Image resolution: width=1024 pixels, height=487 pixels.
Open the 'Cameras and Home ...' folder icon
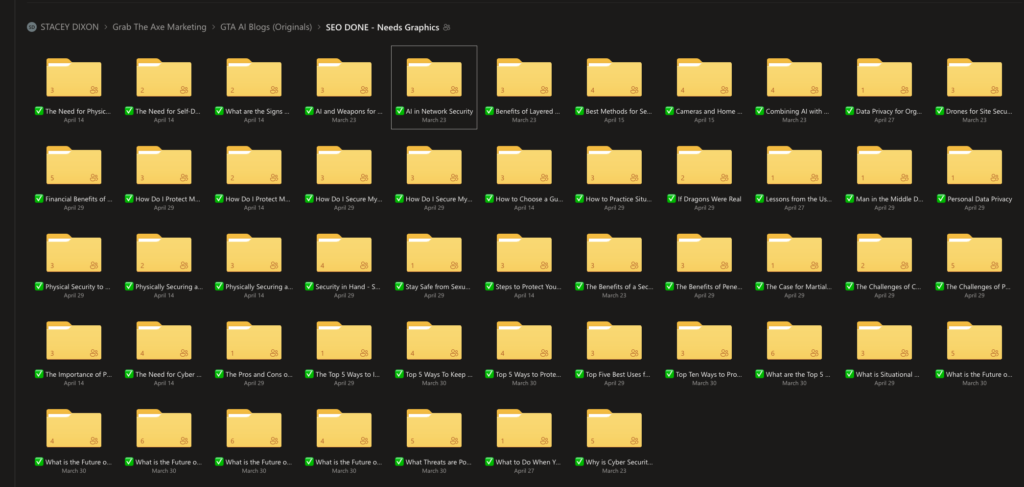(x=705, y=78)
